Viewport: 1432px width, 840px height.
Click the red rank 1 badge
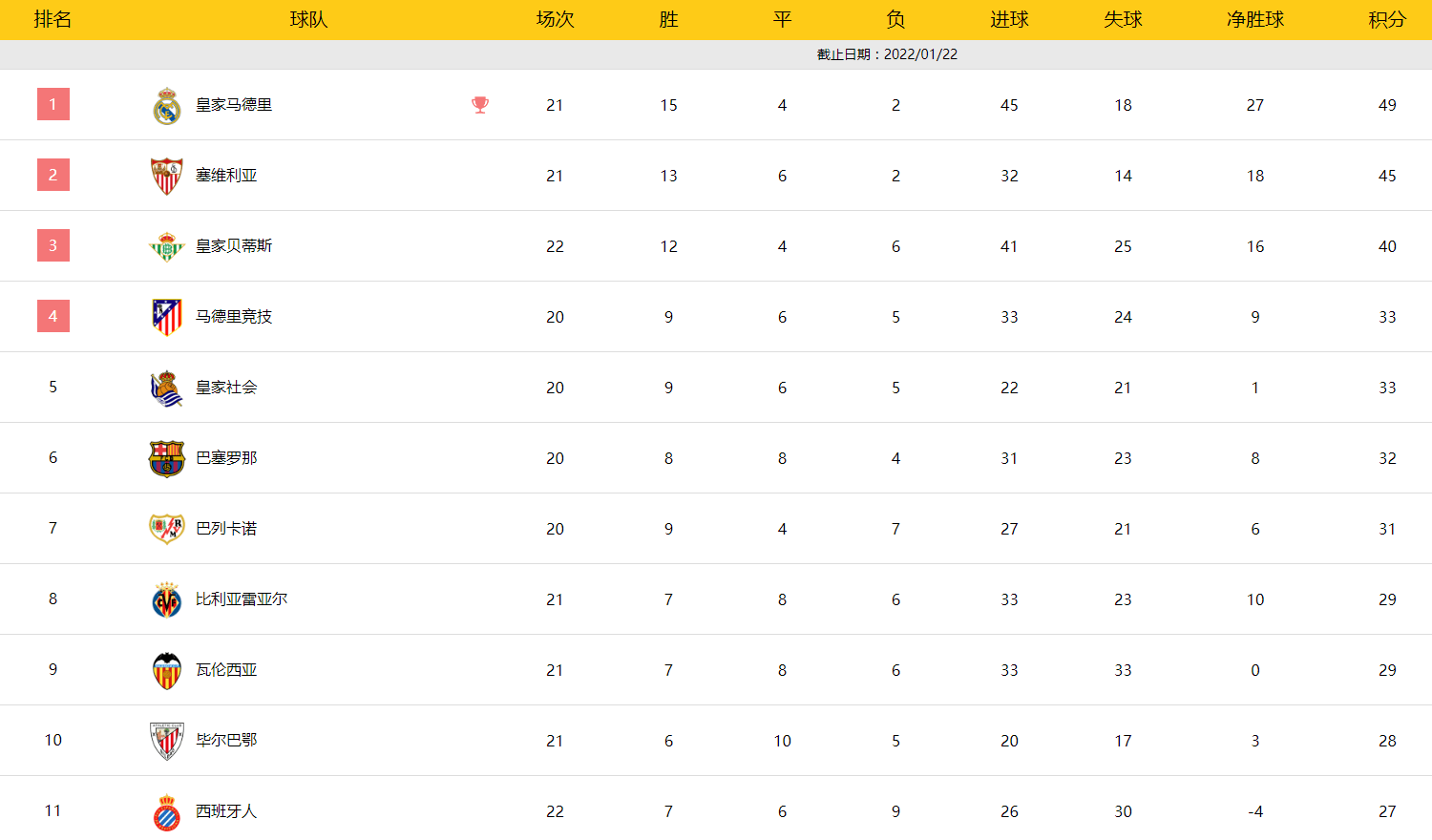click(x=53, y=104)
